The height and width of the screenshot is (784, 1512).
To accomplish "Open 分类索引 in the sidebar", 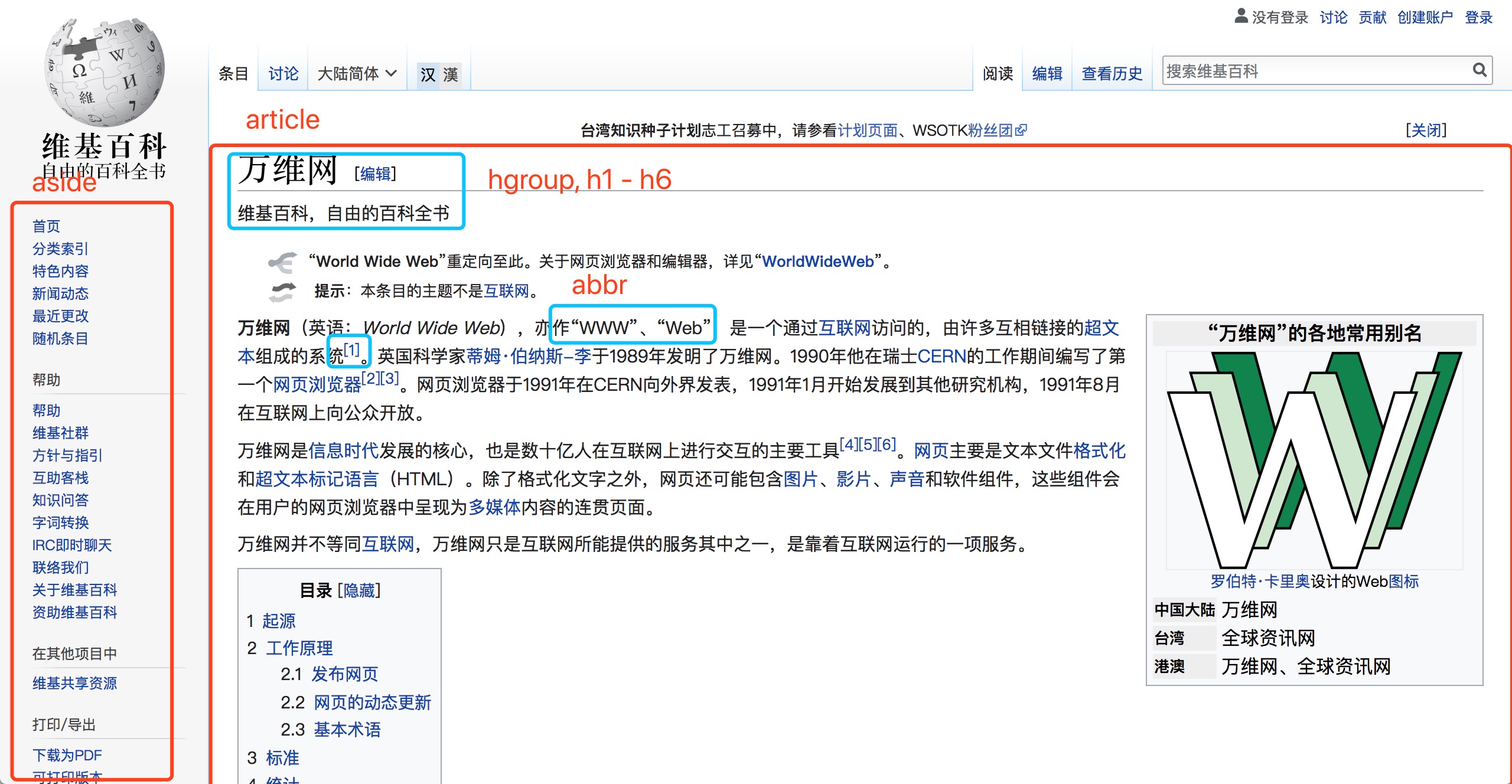I will tap(60, 249).
